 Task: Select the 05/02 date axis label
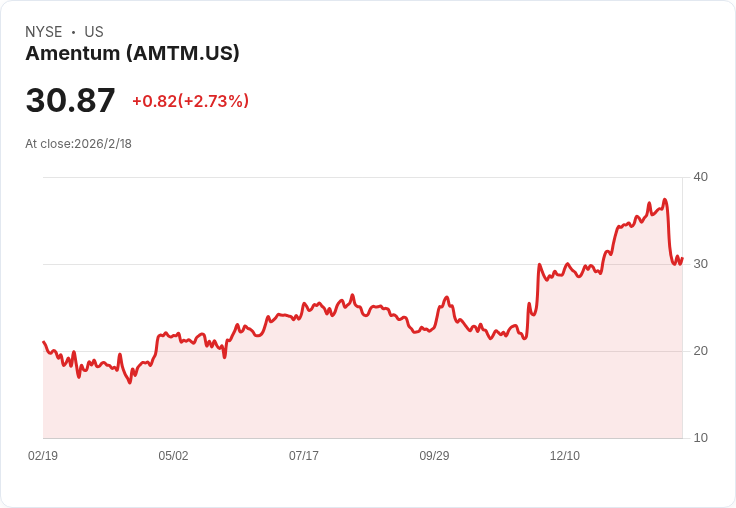point(173,455)
